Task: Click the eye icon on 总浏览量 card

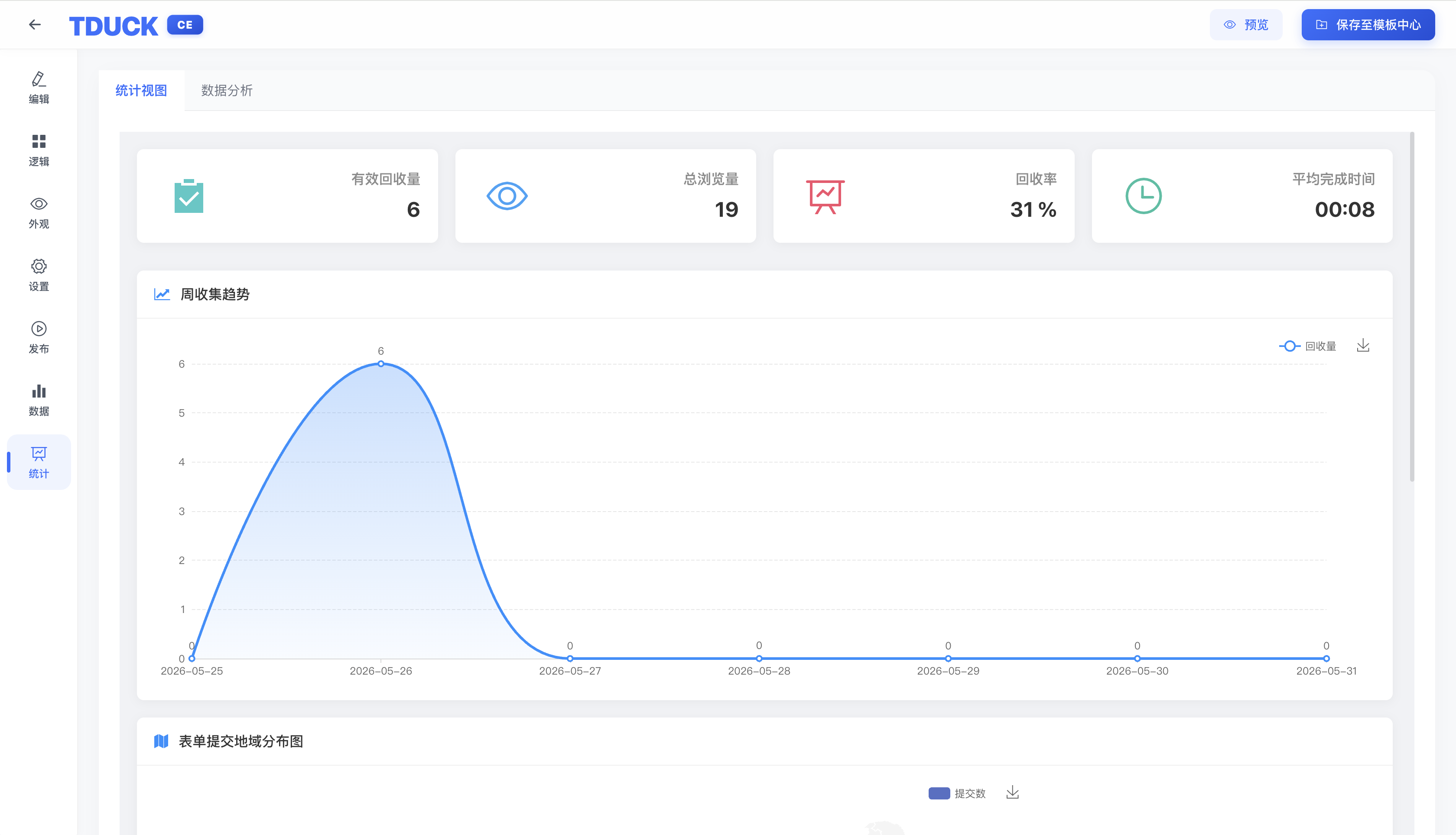Action: 507,196
